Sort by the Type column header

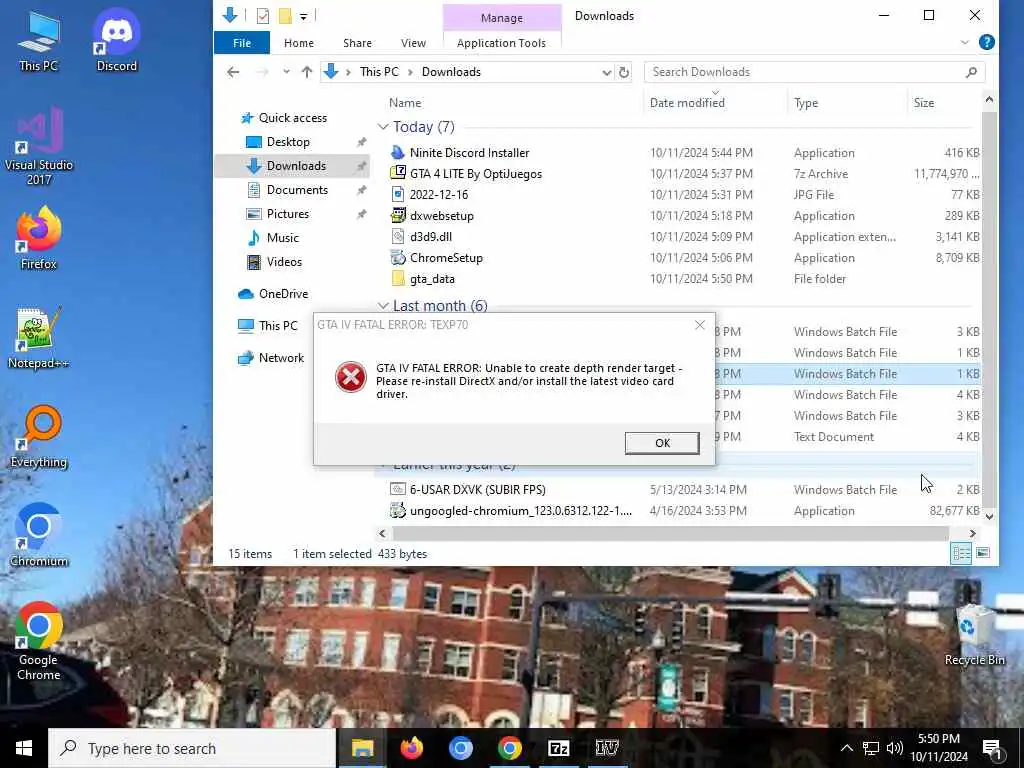pyautogui.click(x=806, y=103)
